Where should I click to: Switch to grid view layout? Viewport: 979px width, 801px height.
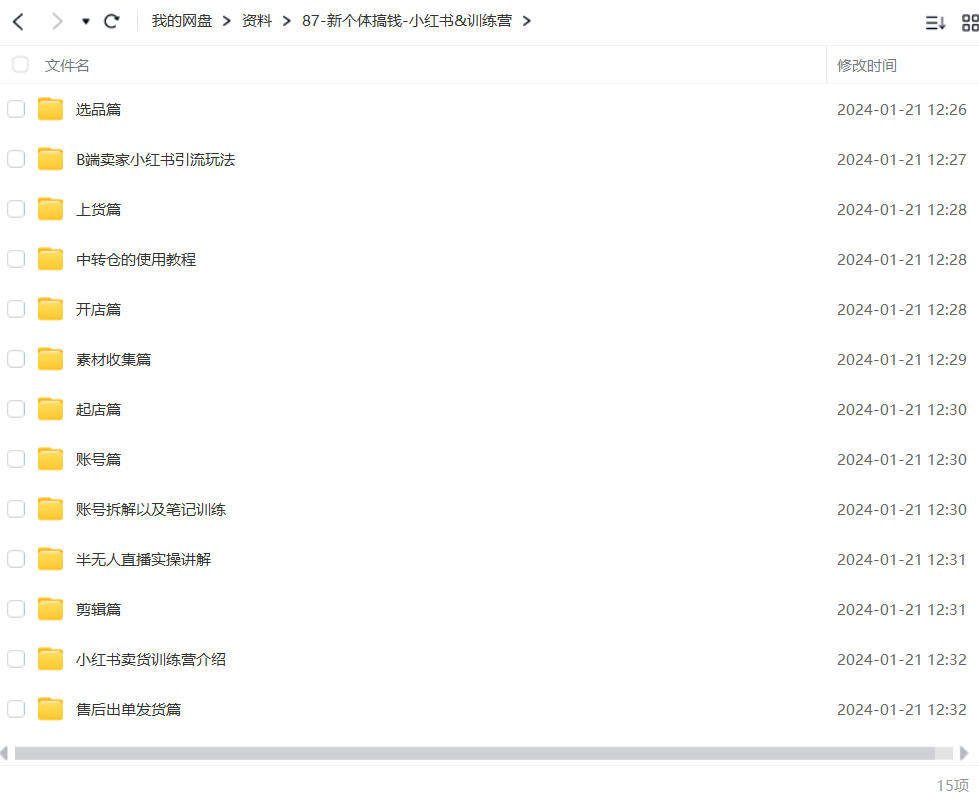coord(970,23)
